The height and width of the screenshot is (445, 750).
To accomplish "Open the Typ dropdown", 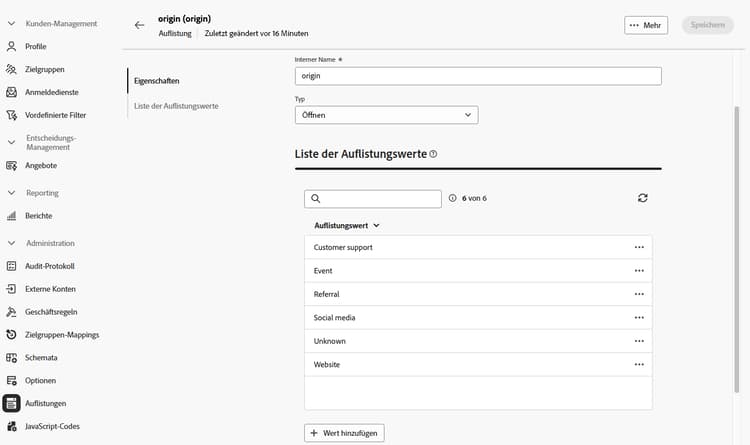I will coord(386,115).
